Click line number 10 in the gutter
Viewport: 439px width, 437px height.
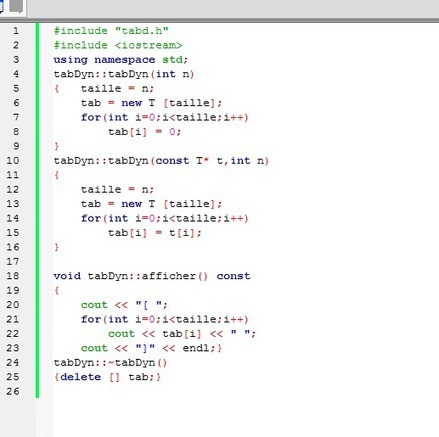(13, 161)
